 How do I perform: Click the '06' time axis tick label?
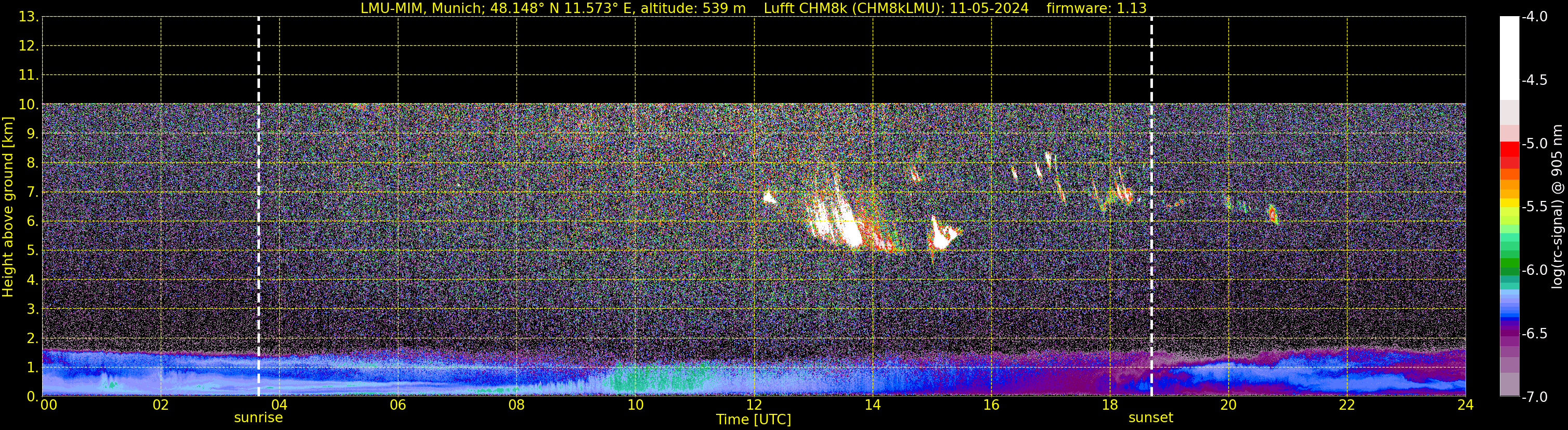(398, 405)
